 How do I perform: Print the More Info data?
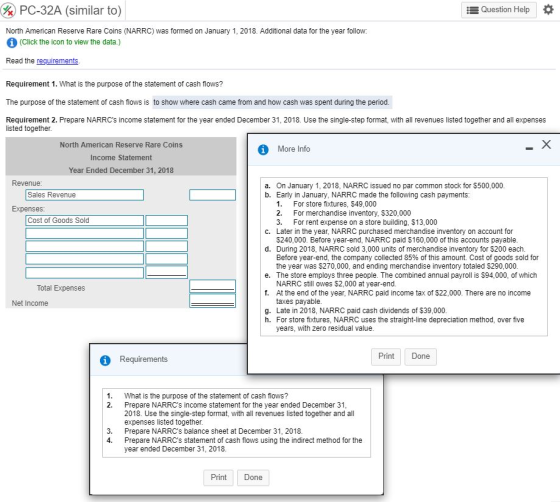[x=386, y=356]
